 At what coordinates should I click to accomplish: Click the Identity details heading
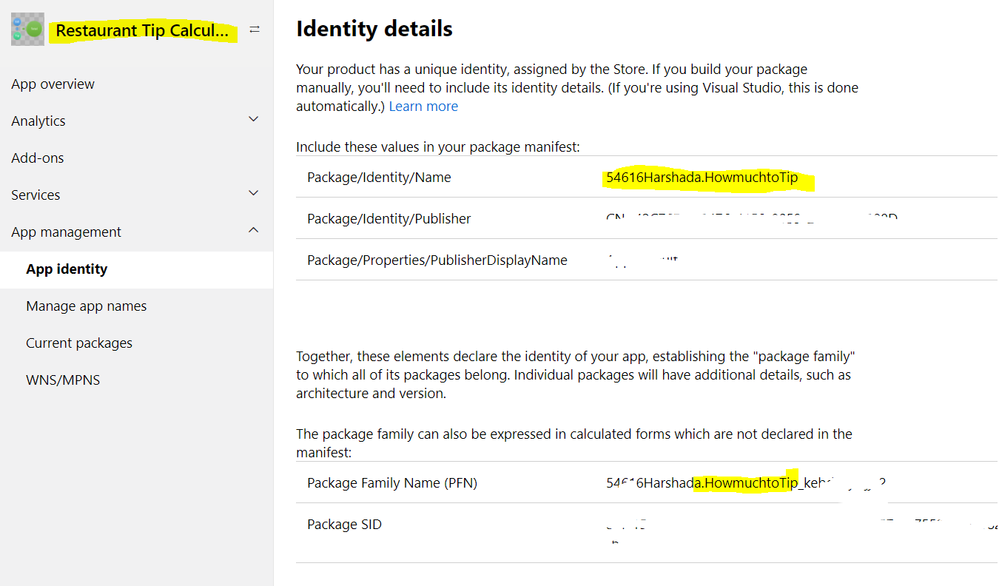[x=374, y=29]
